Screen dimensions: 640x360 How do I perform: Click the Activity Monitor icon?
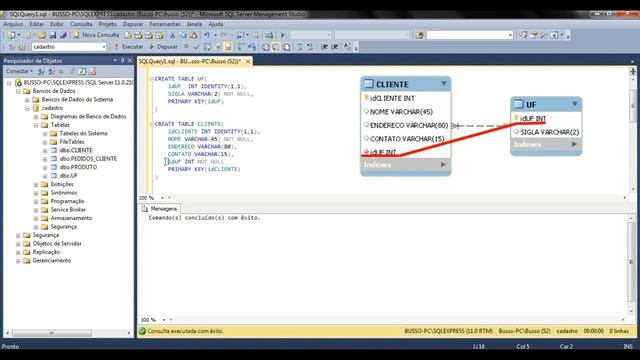pos(269,36)
